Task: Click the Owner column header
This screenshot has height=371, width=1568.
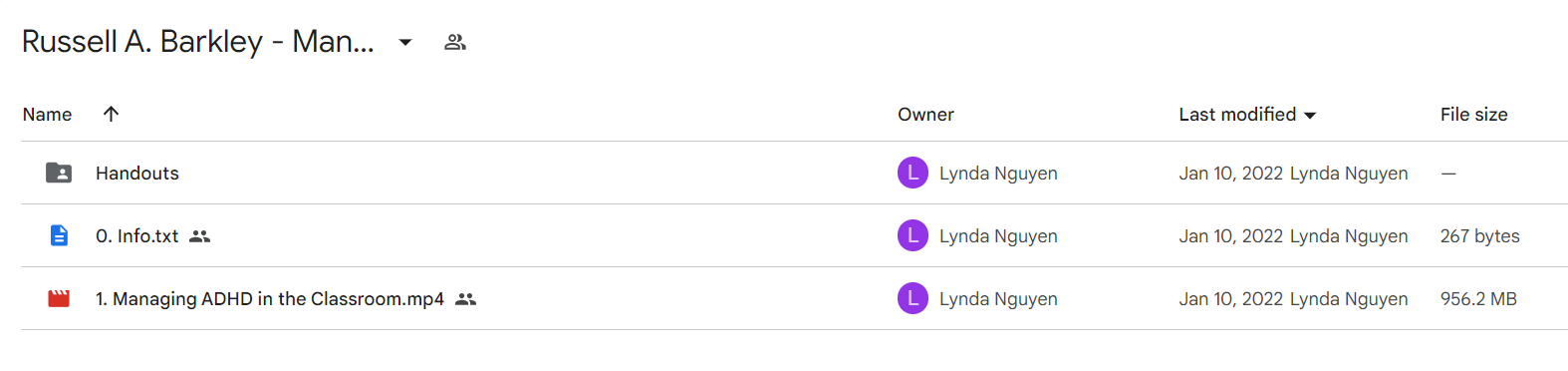Action: 925,115
